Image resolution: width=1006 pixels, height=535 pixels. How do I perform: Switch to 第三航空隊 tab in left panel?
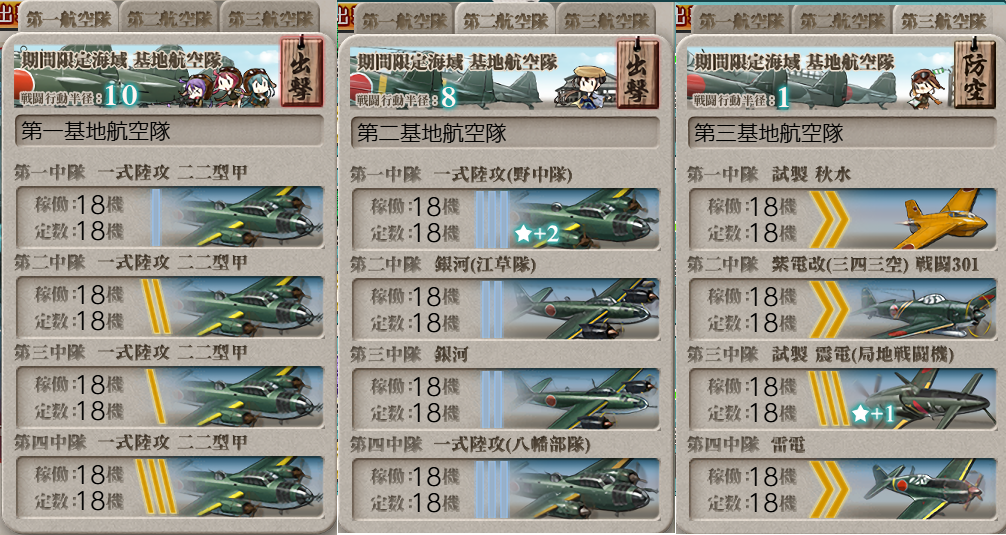271,19
